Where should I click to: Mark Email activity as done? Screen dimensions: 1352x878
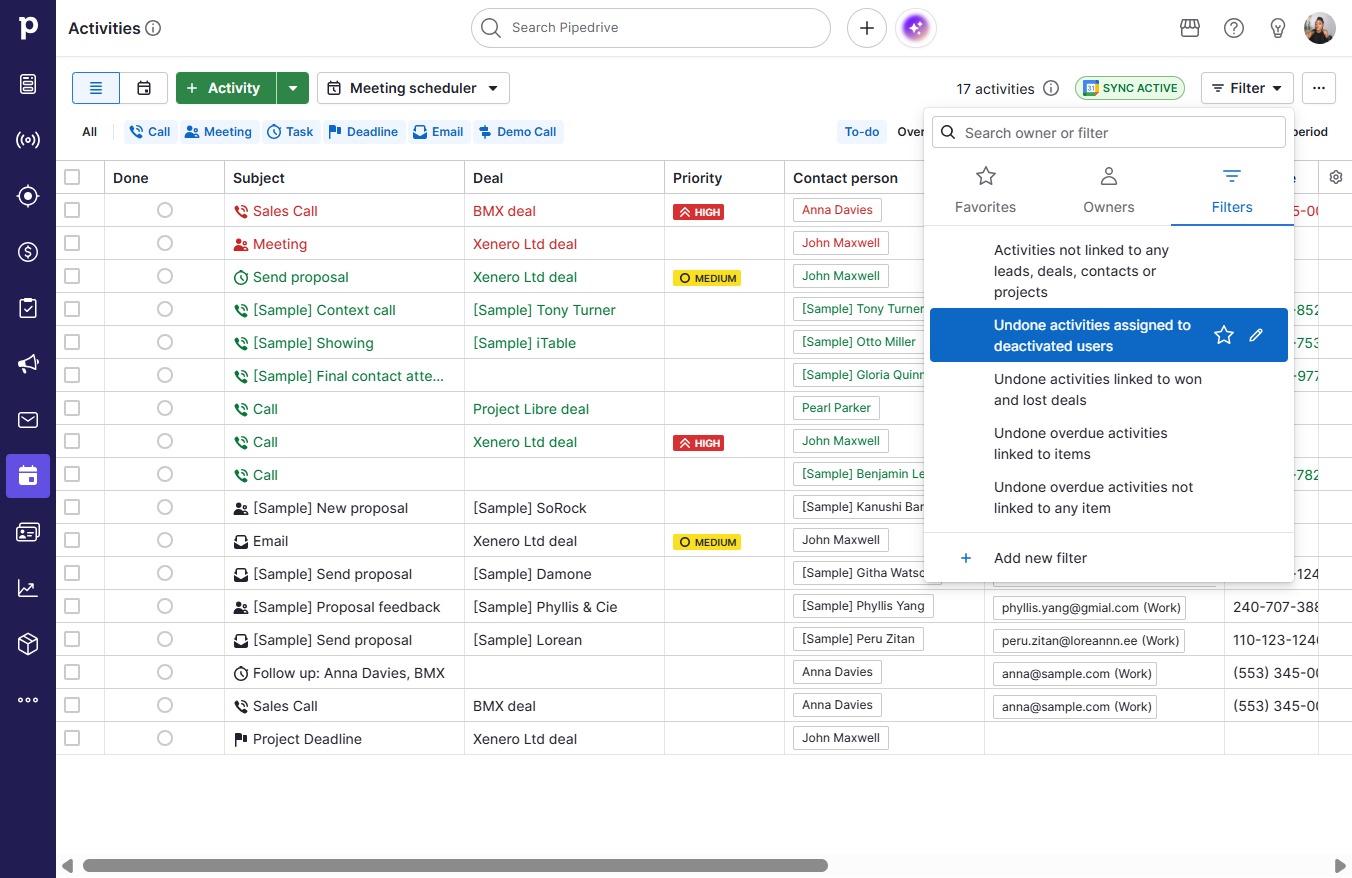coord(165,540)
